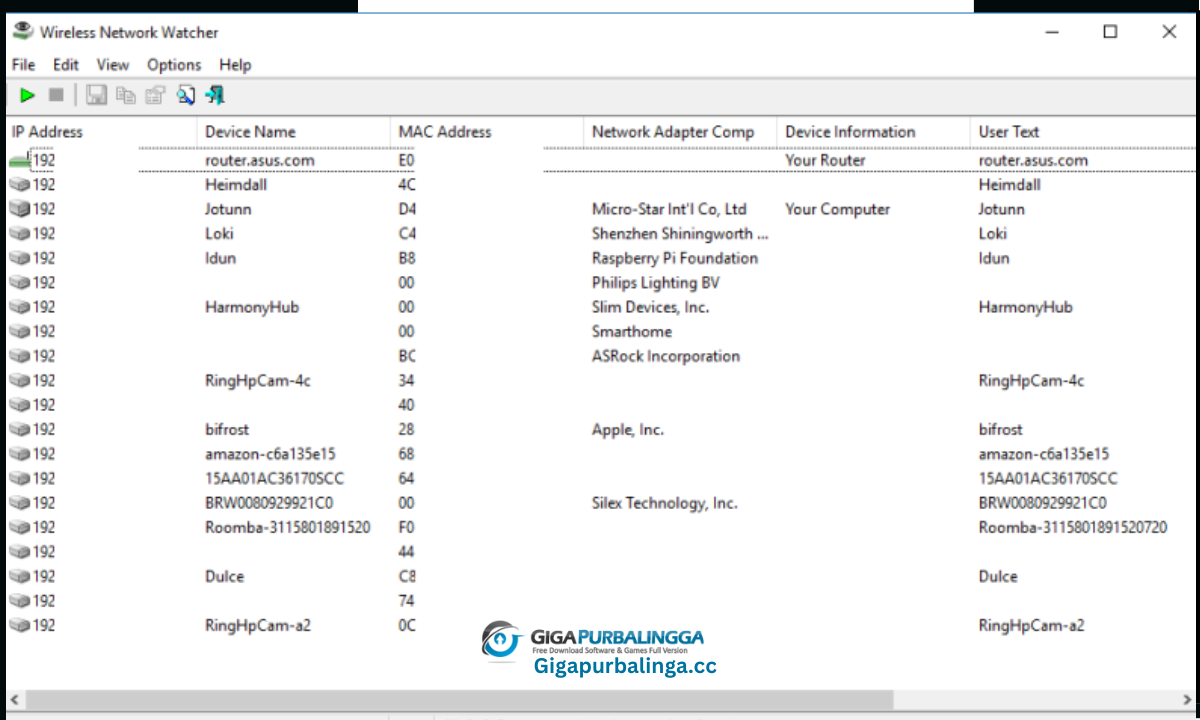Screen dimensions: 1200x720
Task: Click 'Roomba-3115801891520720' user text cell
Action: click(1073, 527)
